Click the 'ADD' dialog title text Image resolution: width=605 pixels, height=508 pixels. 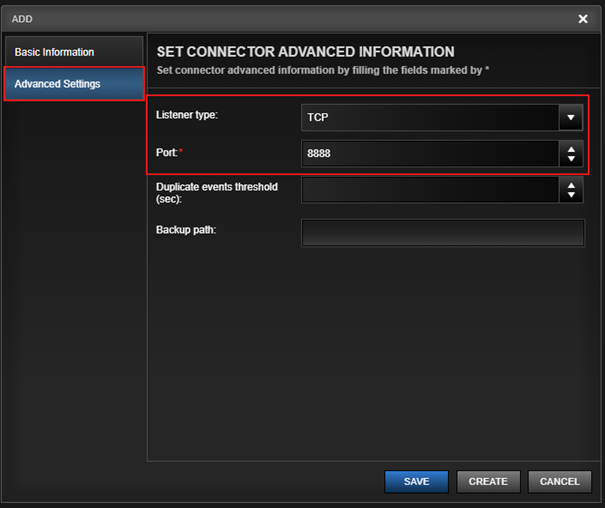click(x=22, y=19)
